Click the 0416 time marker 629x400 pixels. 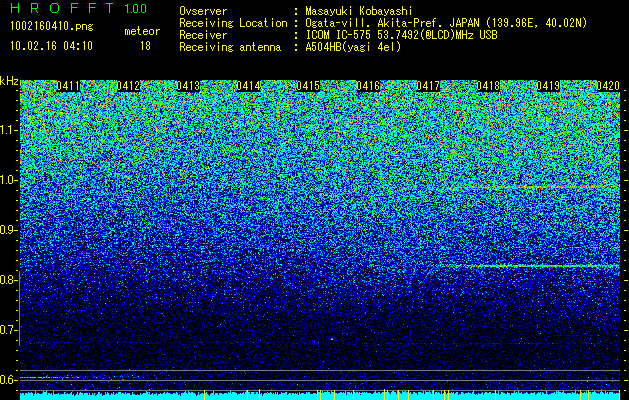tap(368, 86)
